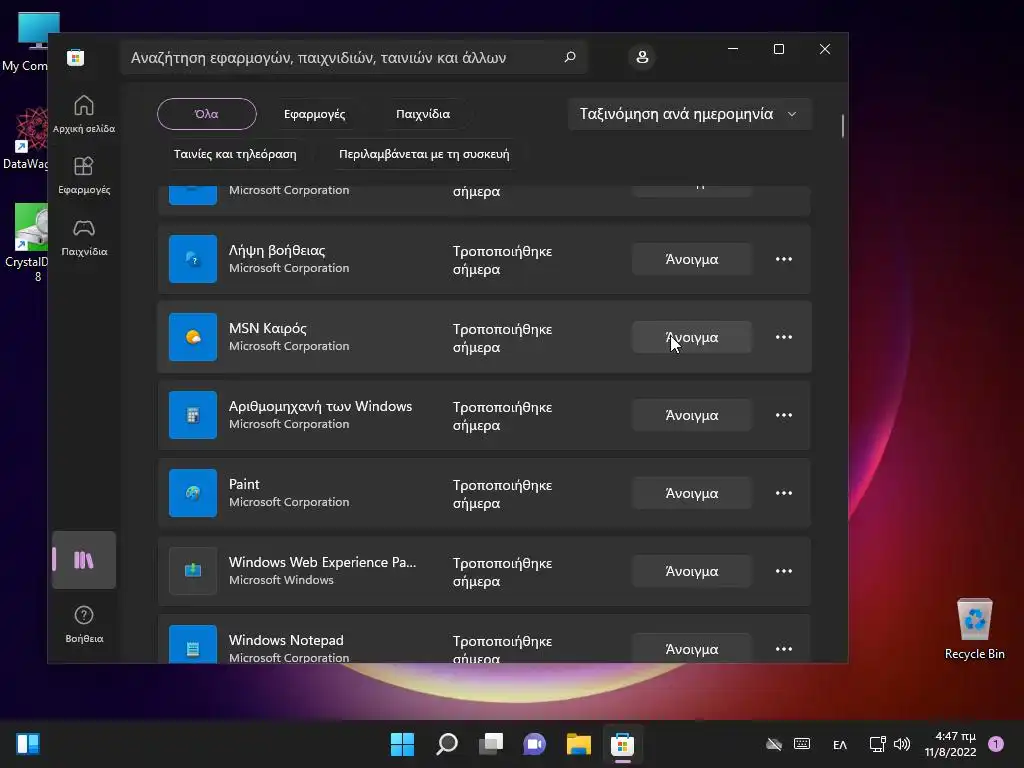Click Άνοιγμα for MSN Καιρός
1024x768 pixels.
point(692,337)
